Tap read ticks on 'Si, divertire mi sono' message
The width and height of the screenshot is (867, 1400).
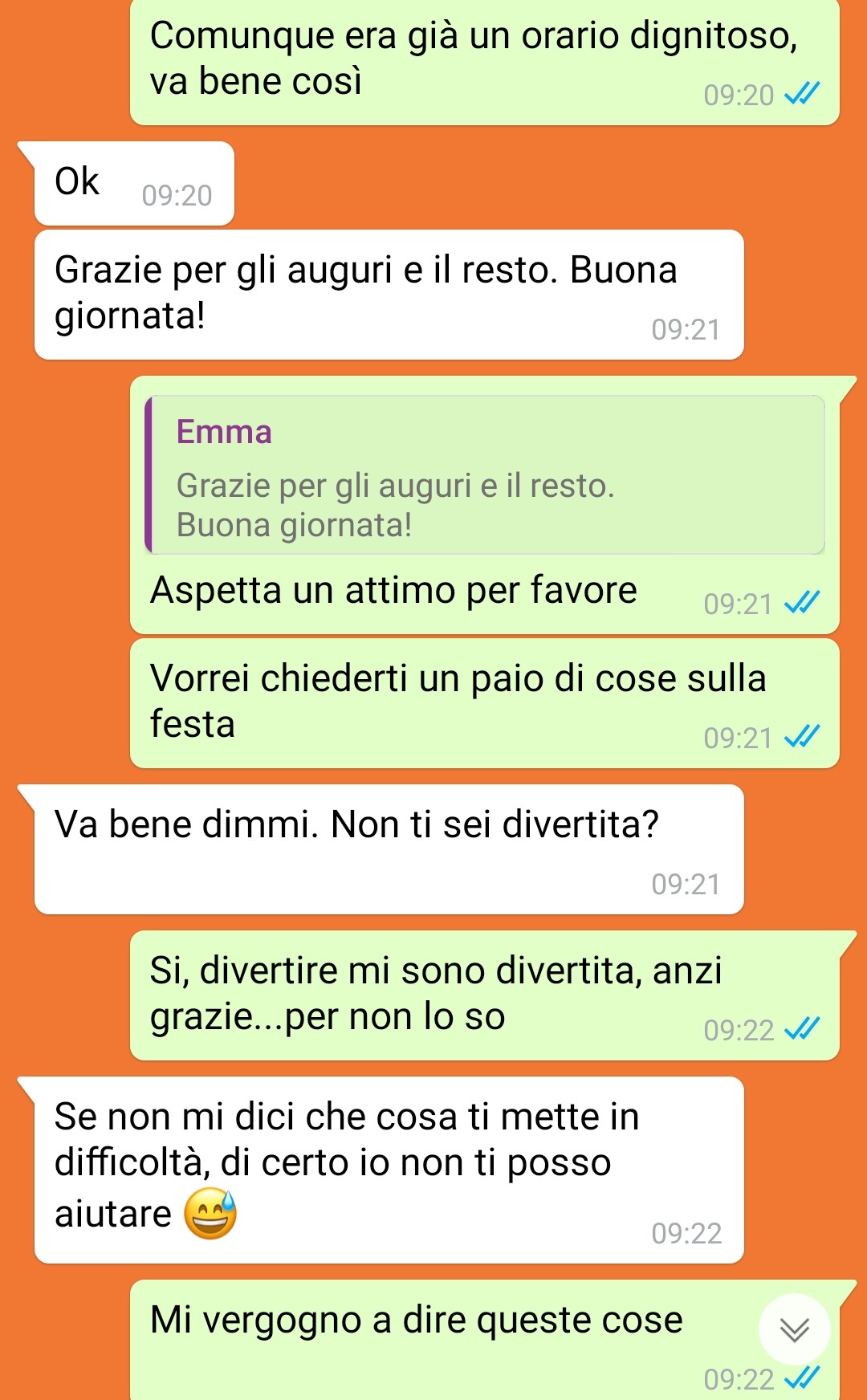(x=802, y=1029)
